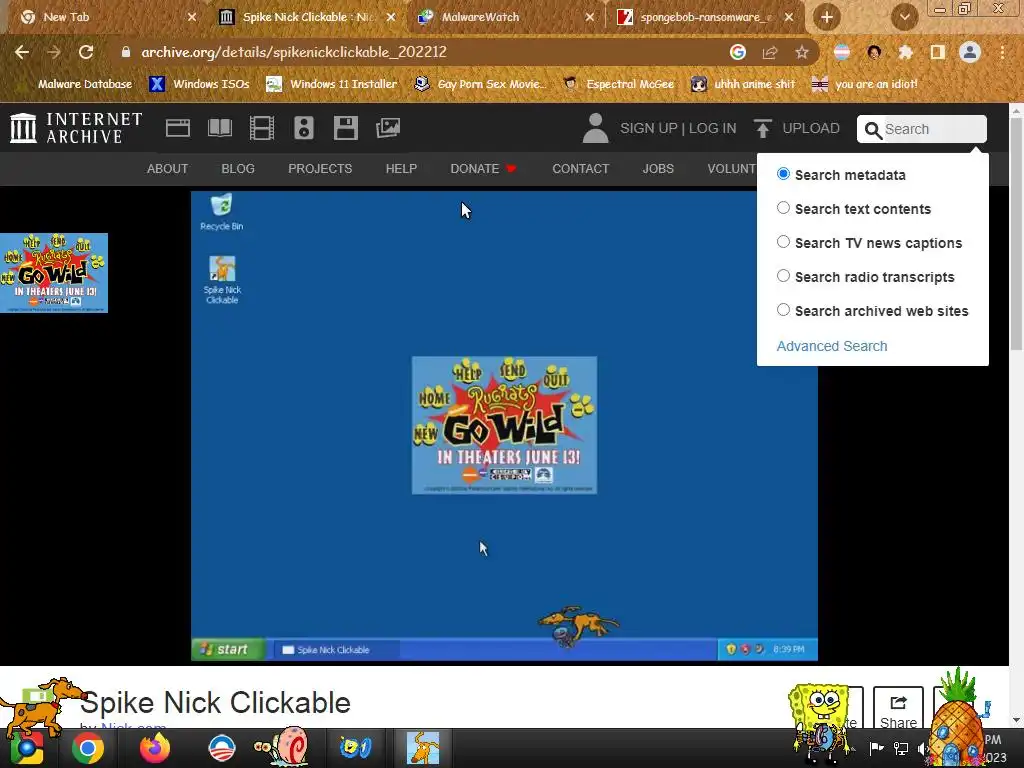This screenshot has height=768, width=1024.
Task: Switch to the New Tab browser tab
Action: (108, 17)
